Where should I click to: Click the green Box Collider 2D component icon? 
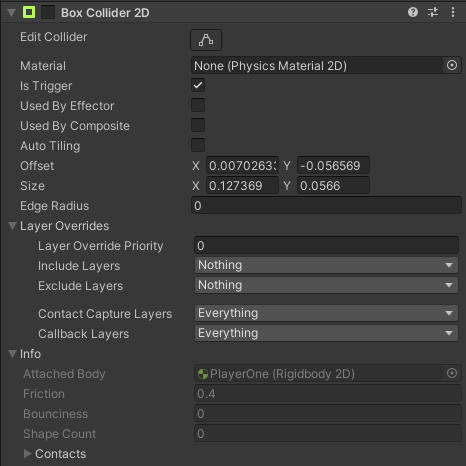click(29, 12)
